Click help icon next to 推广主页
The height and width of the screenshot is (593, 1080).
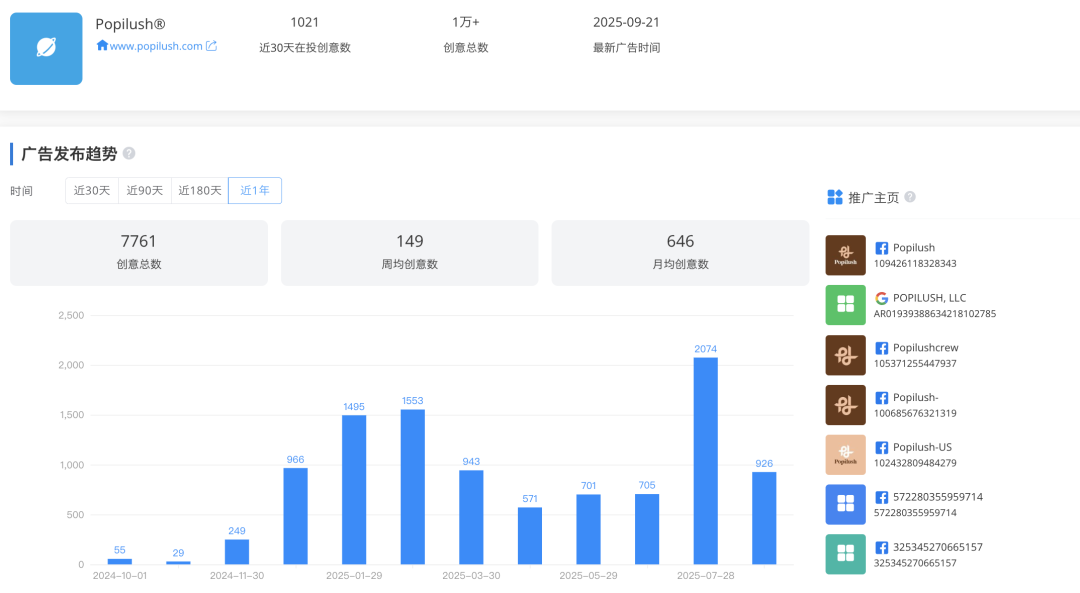click(x=910, y=197)
